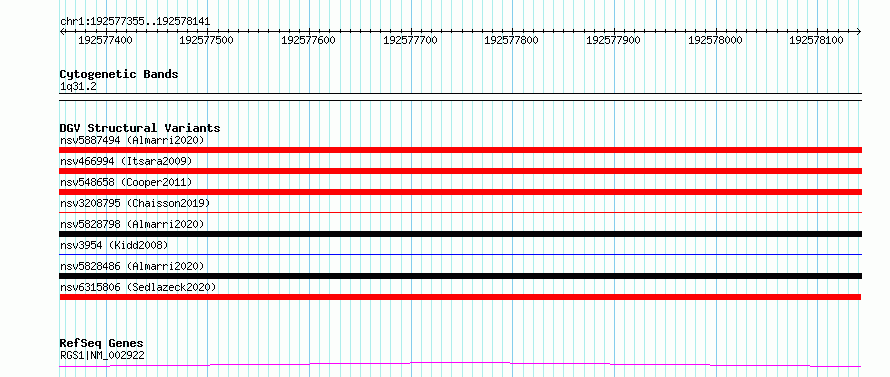
Task: Click the nsv6315806 (Sedlazeck2020) variant label
Action: pos(138,287)
